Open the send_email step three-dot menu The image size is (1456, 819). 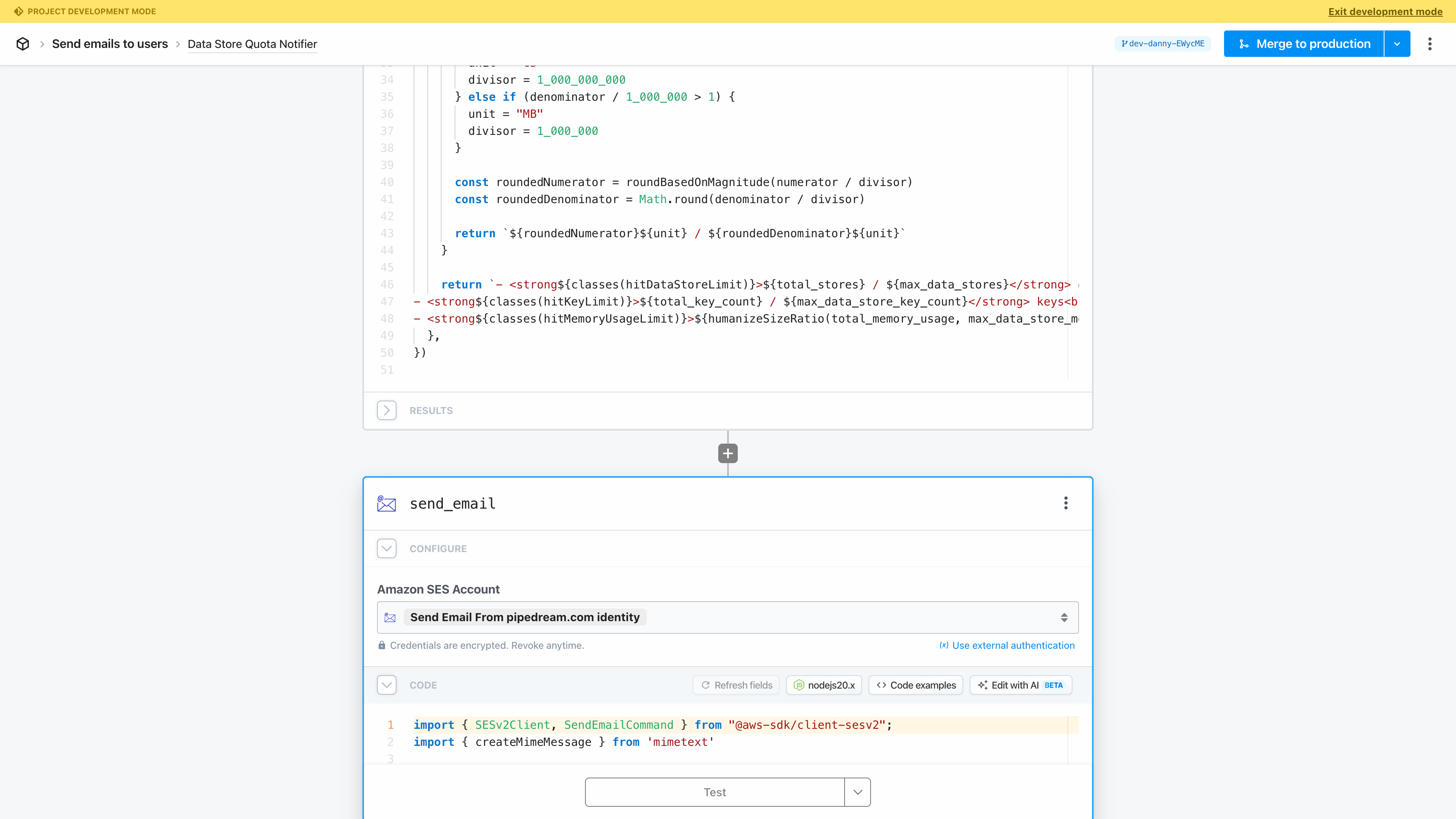pos(1066,503)
